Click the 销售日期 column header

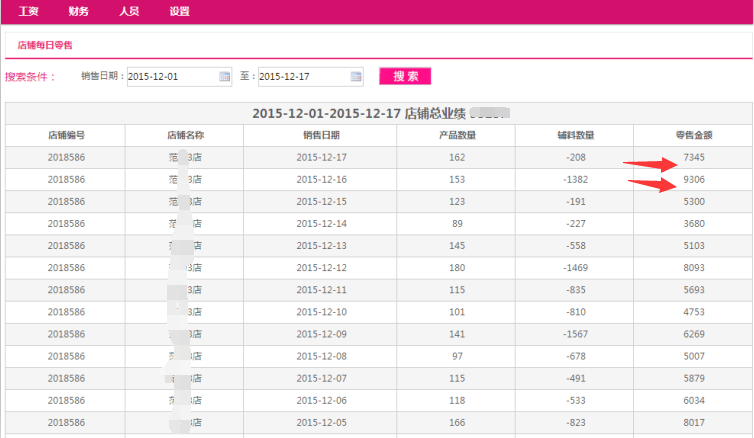(x=321, y=135)
